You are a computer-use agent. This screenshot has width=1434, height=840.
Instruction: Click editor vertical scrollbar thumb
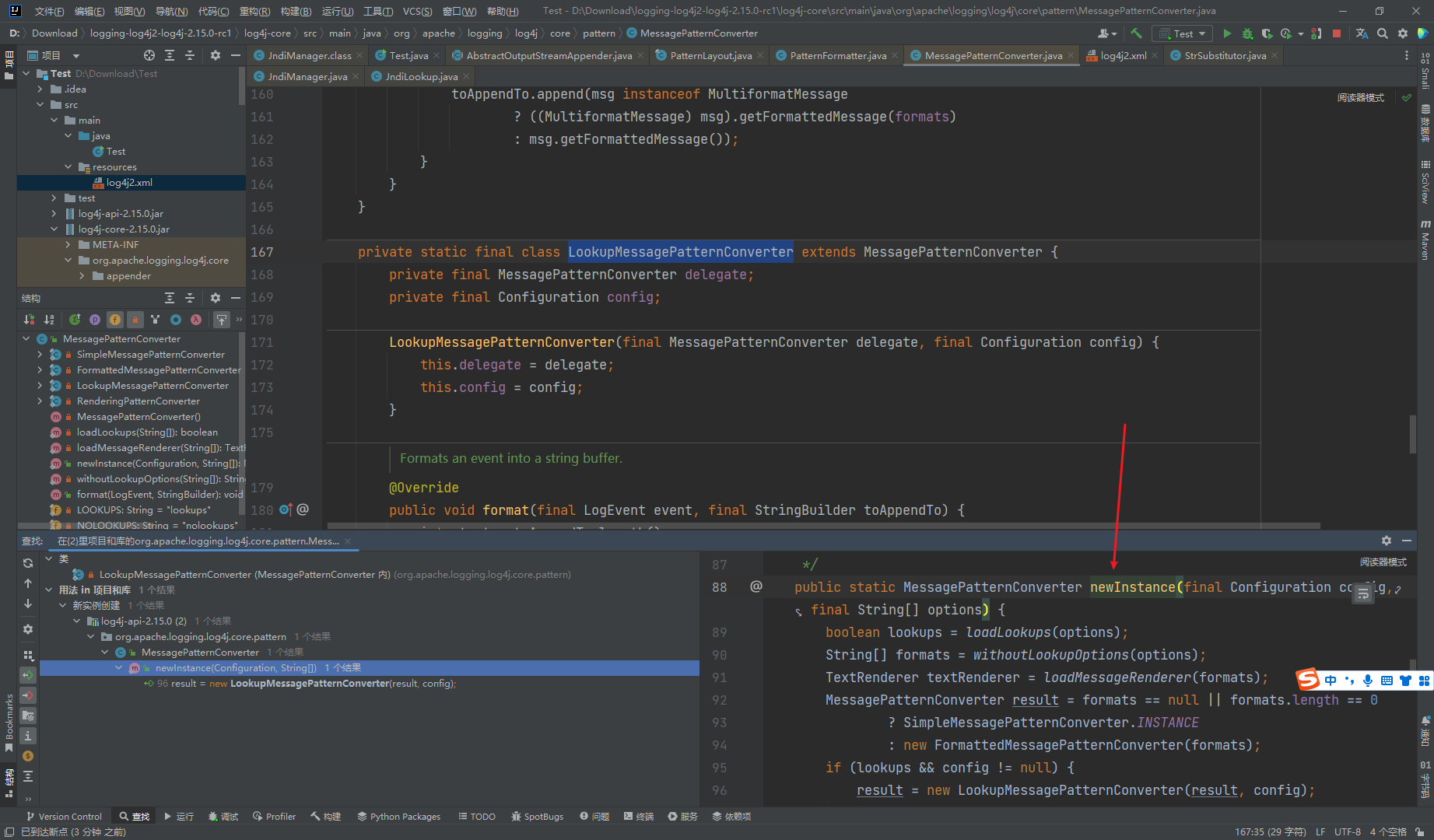(x=1412, y=434)
